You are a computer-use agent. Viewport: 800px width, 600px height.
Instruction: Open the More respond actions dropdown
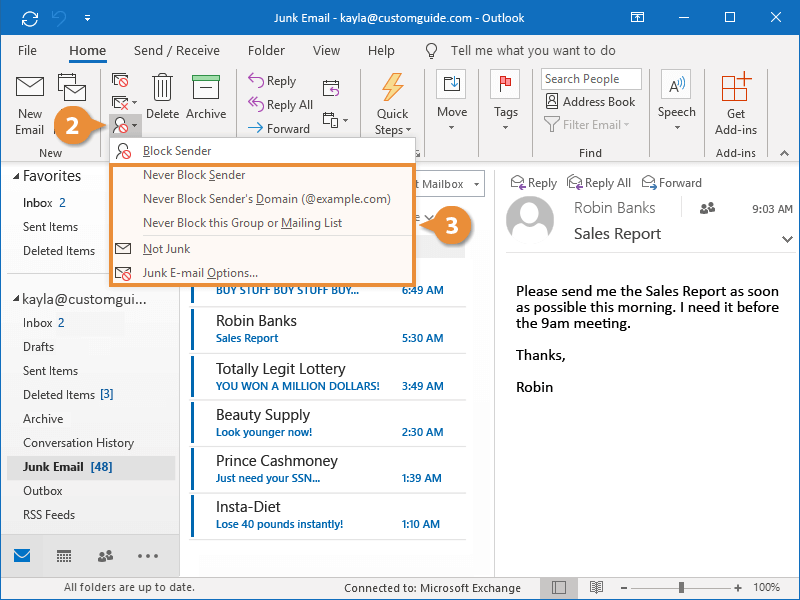tap(335, 120)
